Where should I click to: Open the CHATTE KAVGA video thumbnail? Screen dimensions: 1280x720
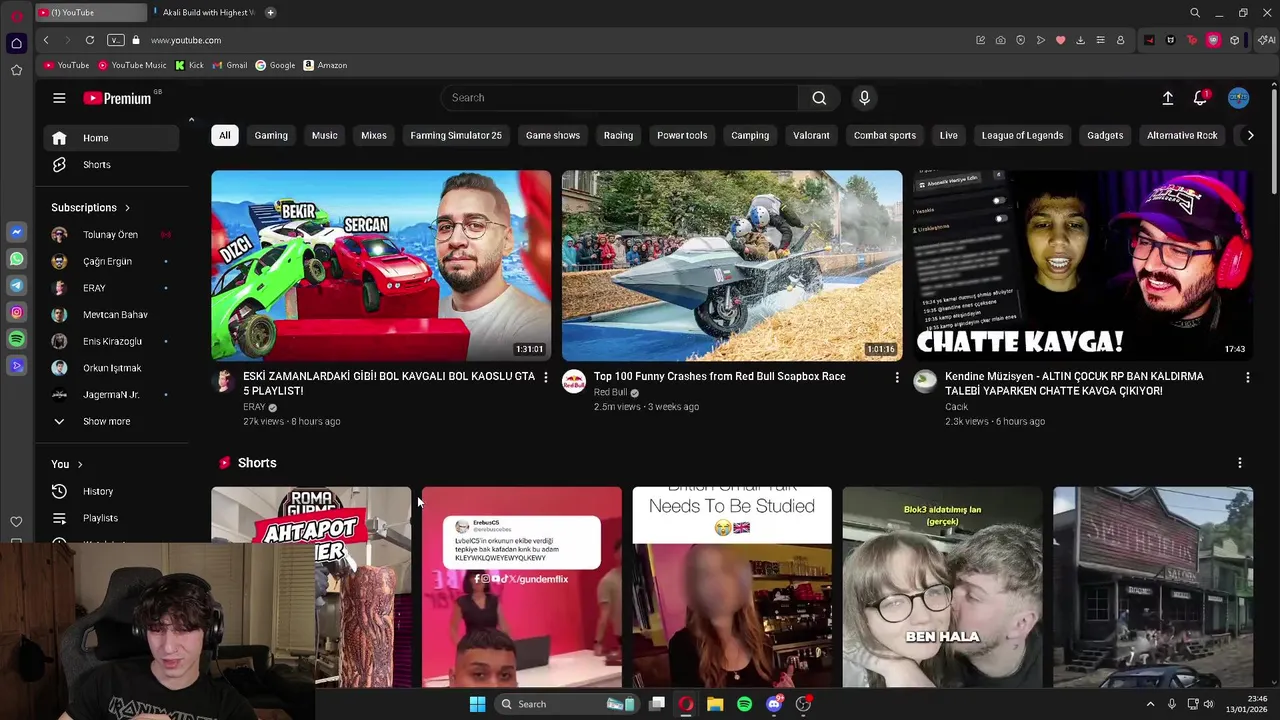[1083, 265]
